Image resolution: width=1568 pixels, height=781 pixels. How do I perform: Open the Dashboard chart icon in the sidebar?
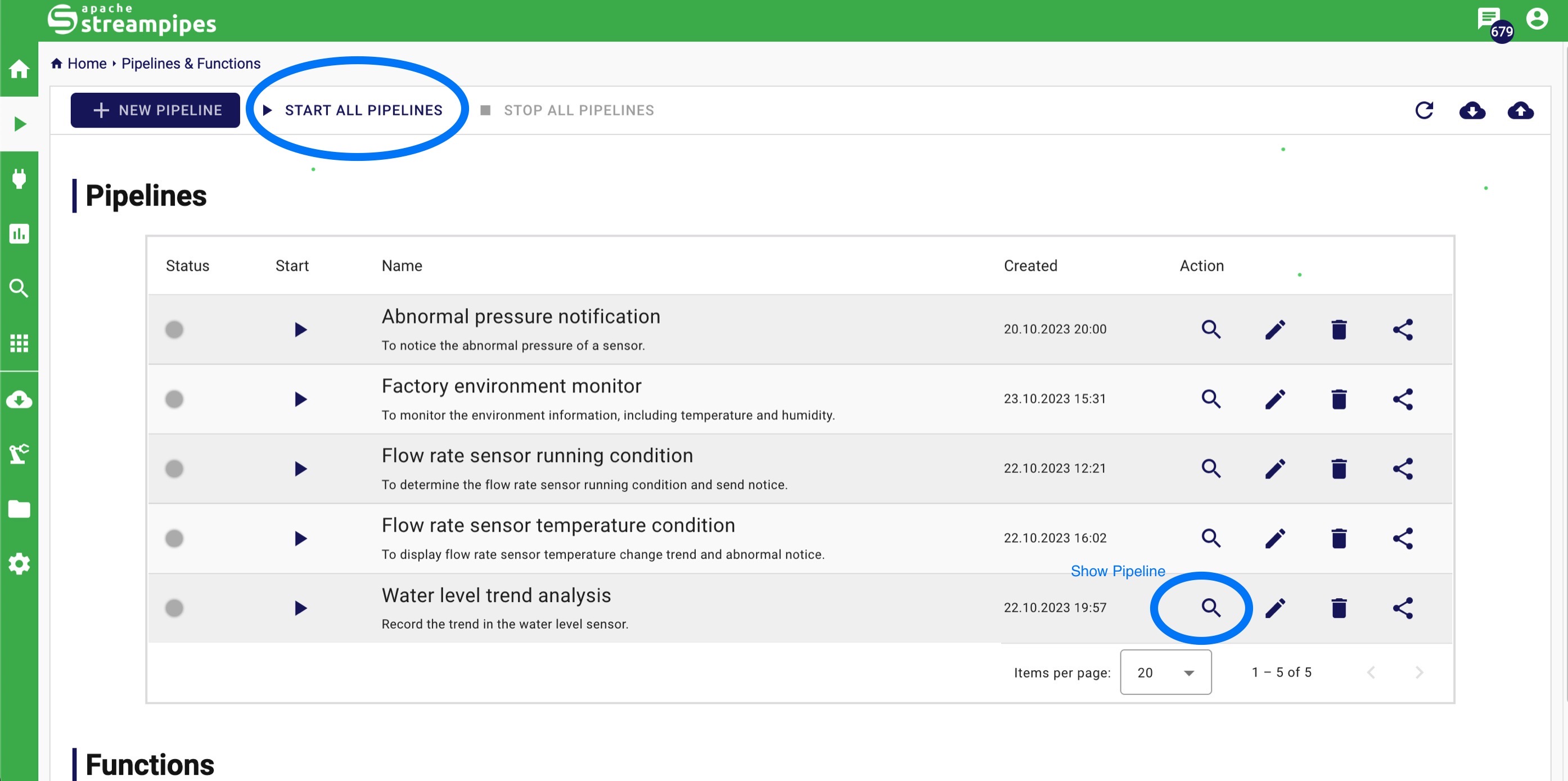[x=19, y=234]
